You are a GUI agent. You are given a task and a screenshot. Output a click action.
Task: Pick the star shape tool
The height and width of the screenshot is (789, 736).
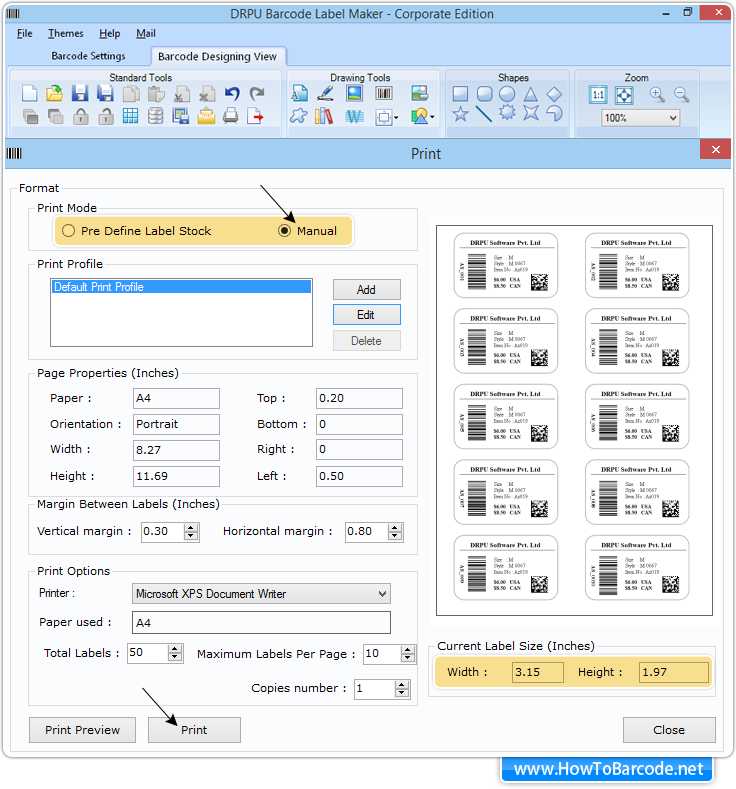(x=460, y=115)
